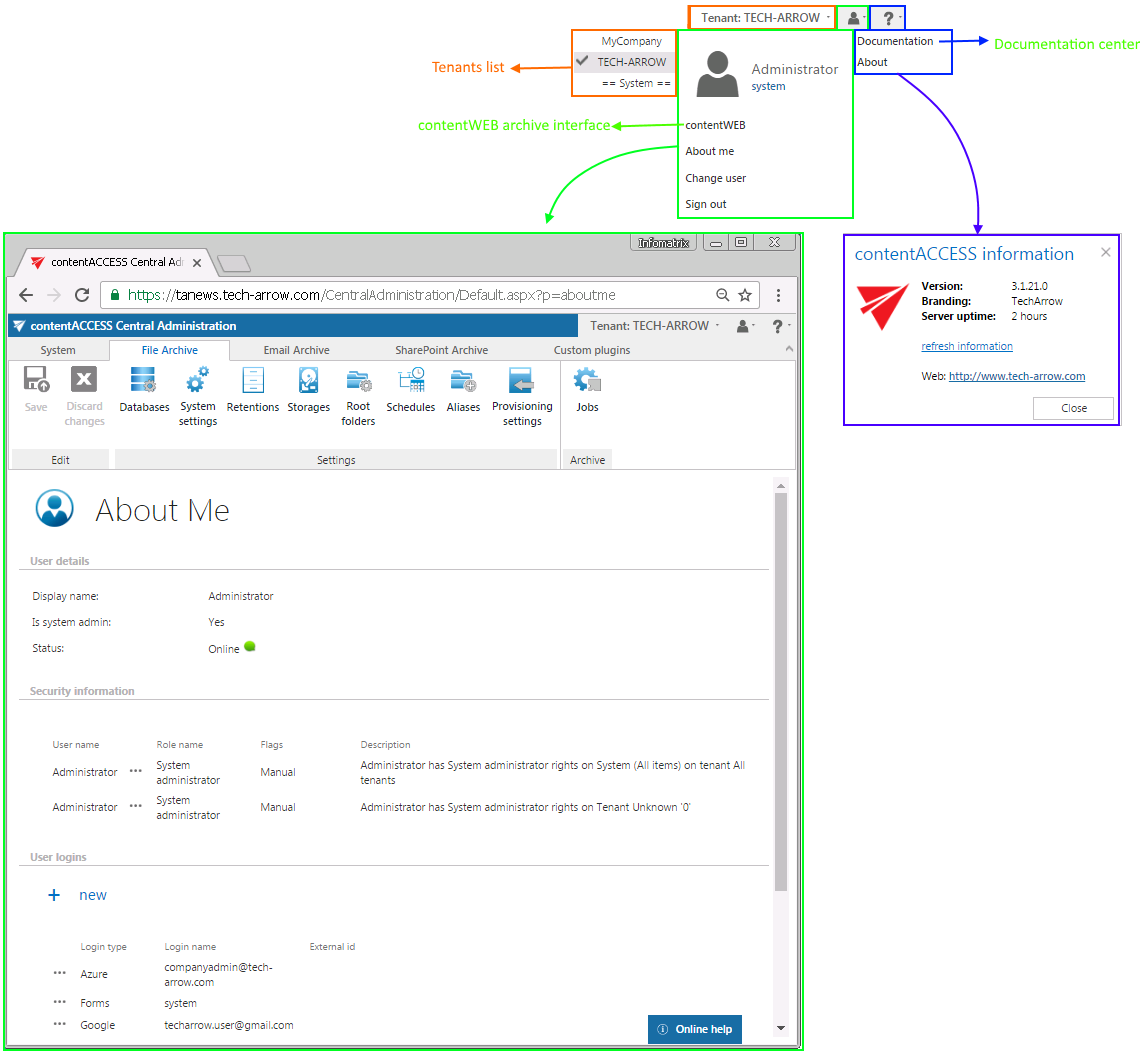The height and width of the screenshot is (1053, 1147).
Task: Click the top callout user icon button
Action: tap(853, 18)
